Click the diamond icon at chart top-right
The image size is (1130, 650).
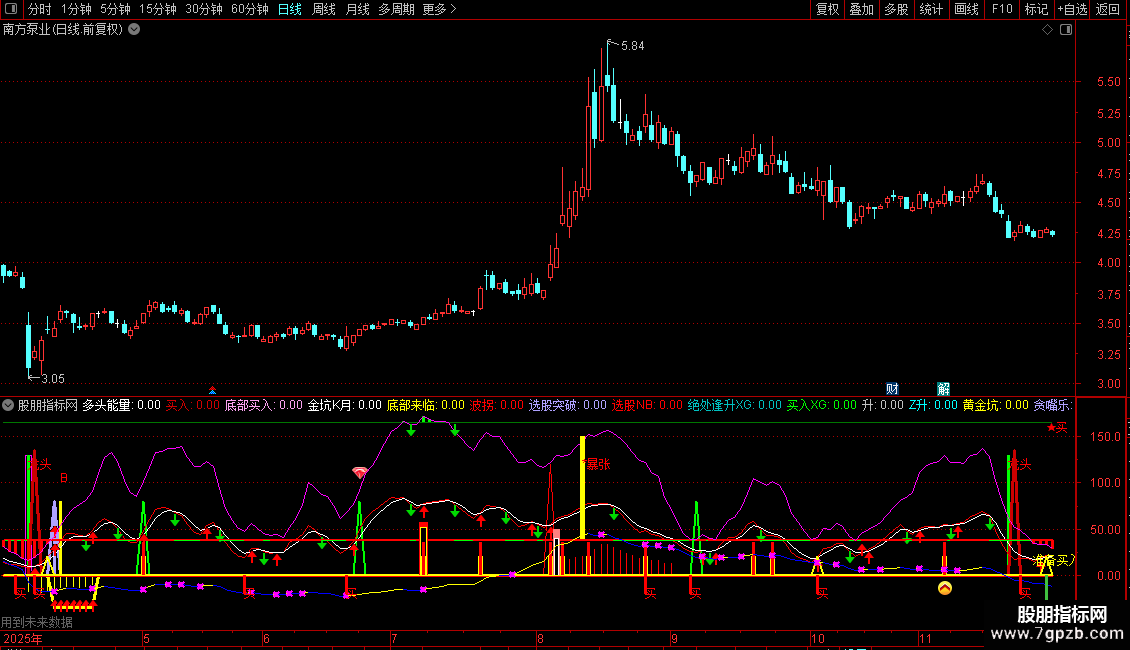point(1047,30)
